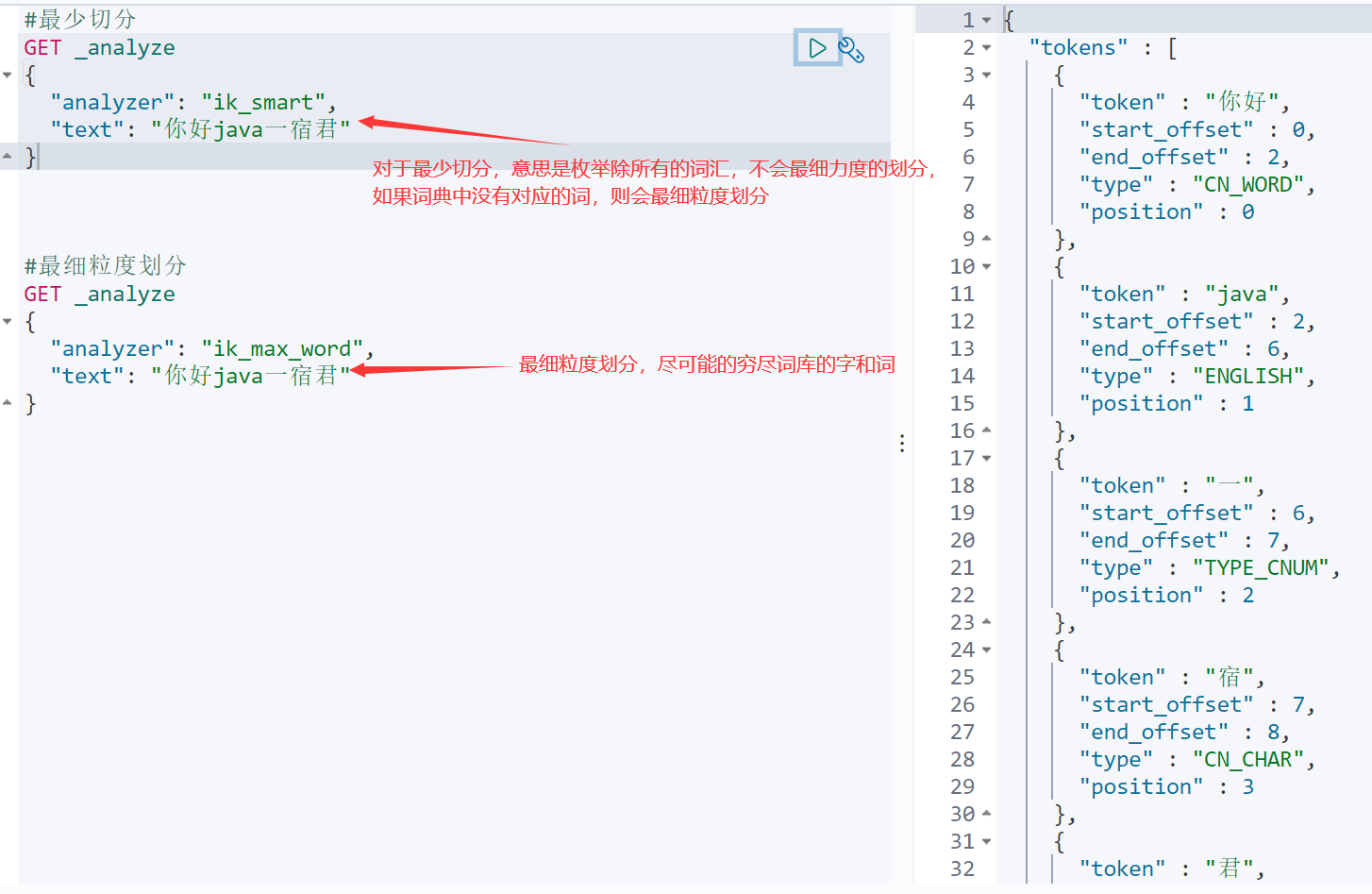
Task: Collapse the ik_max_word request body fold arrow
Action: pos(8,321)
